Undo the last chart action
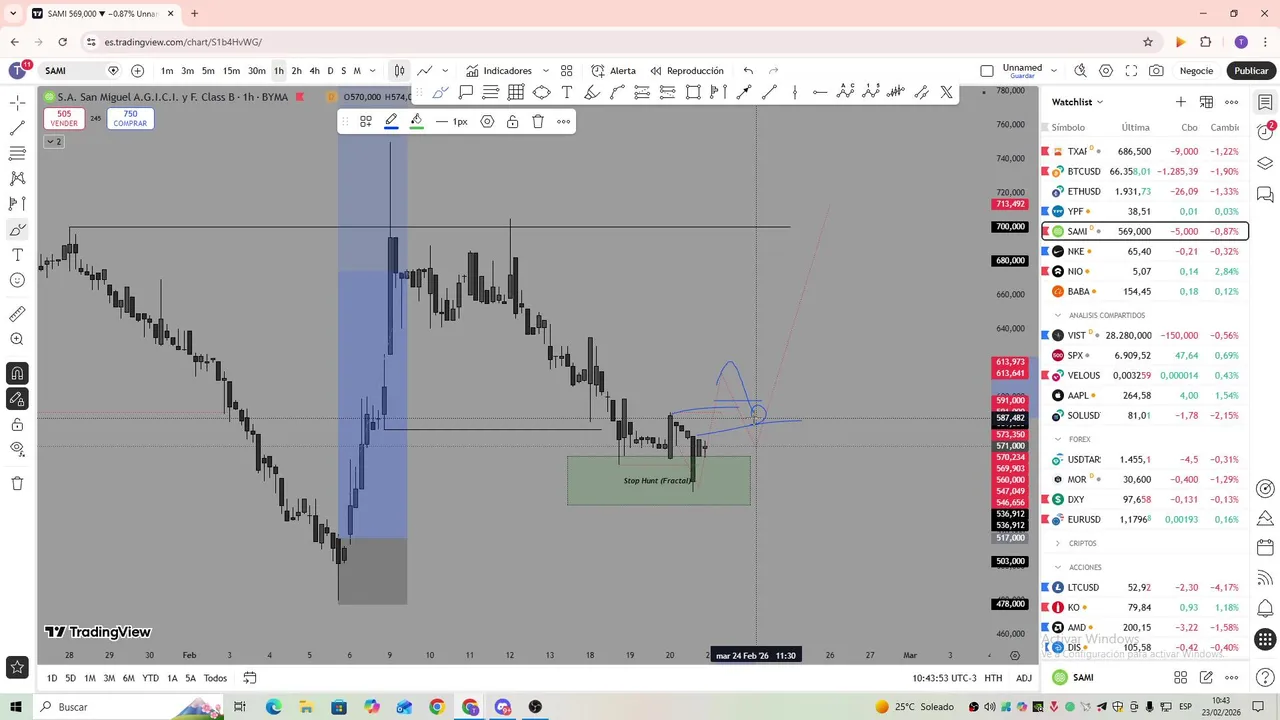 pyautogui.click(x=748, y=71)
